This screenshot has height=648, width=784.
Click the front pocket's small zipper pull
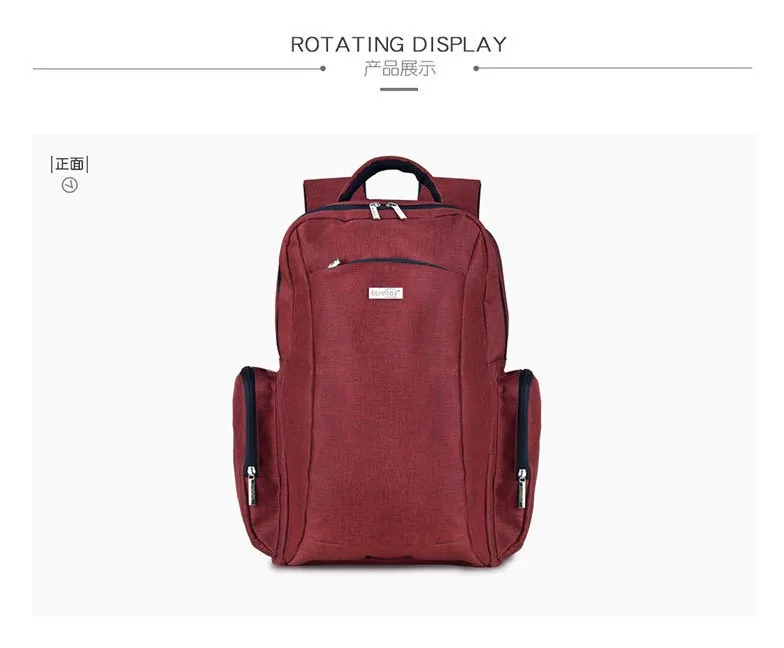pyautogui.click(x=334, y=262)
